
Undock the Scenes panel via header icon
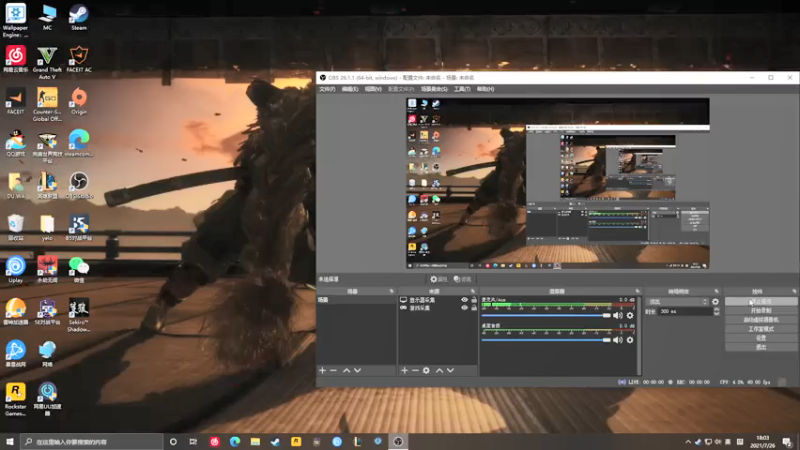(391, 291)
